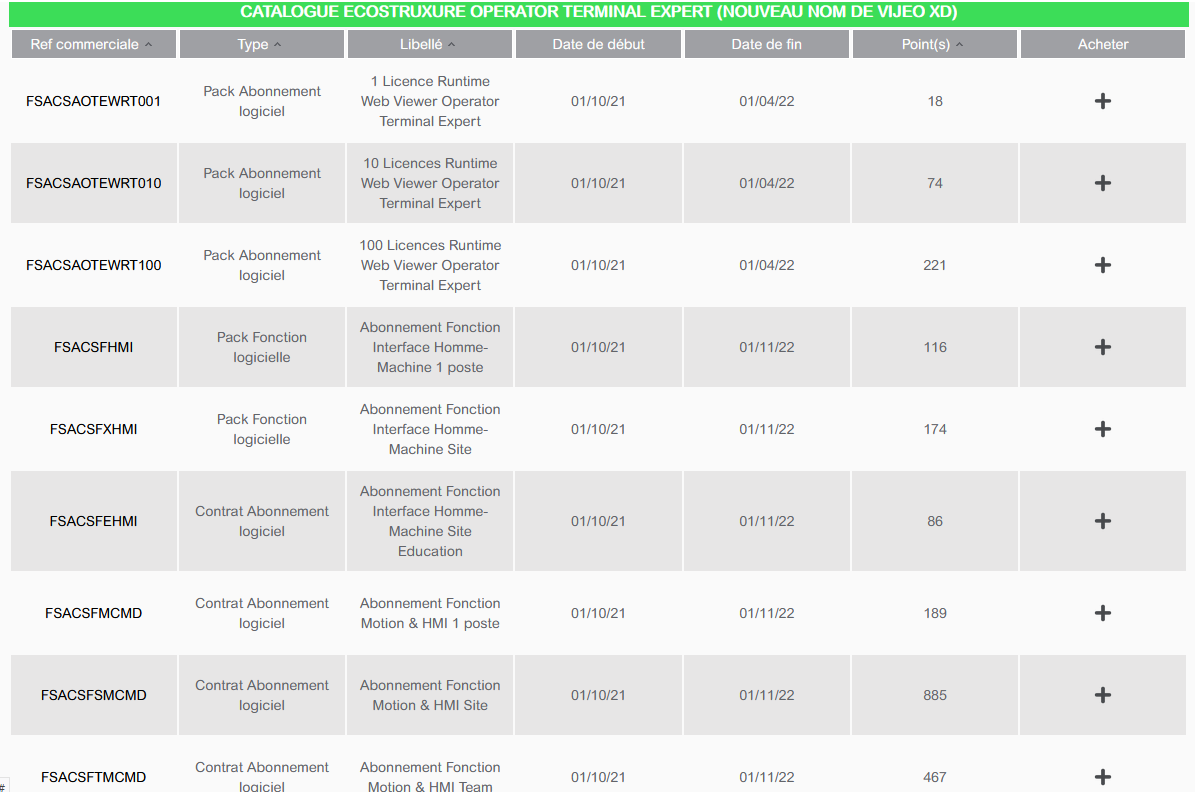Sort by Libellé column header
1195x792 pixels.
click(429, 44)
